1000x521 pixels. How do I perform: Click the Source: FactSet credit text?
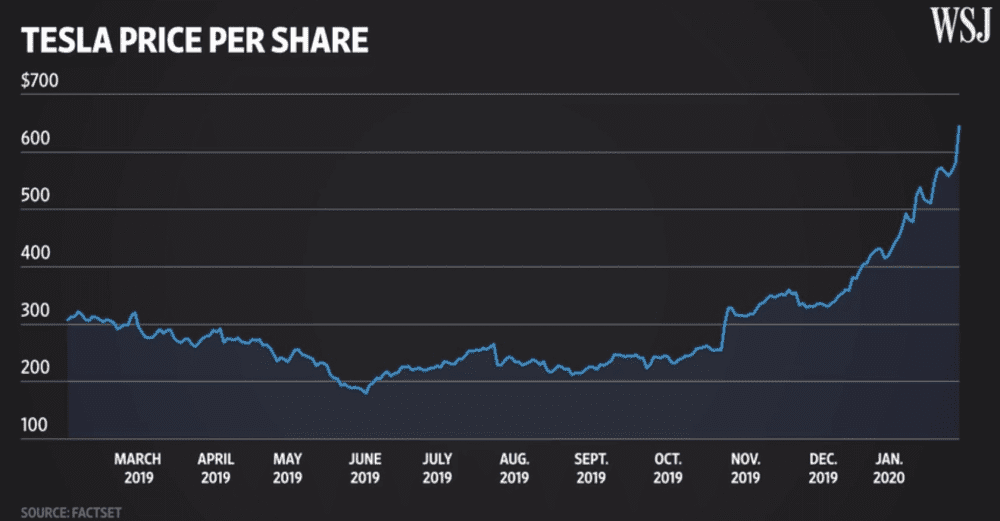tap(71, 512)
